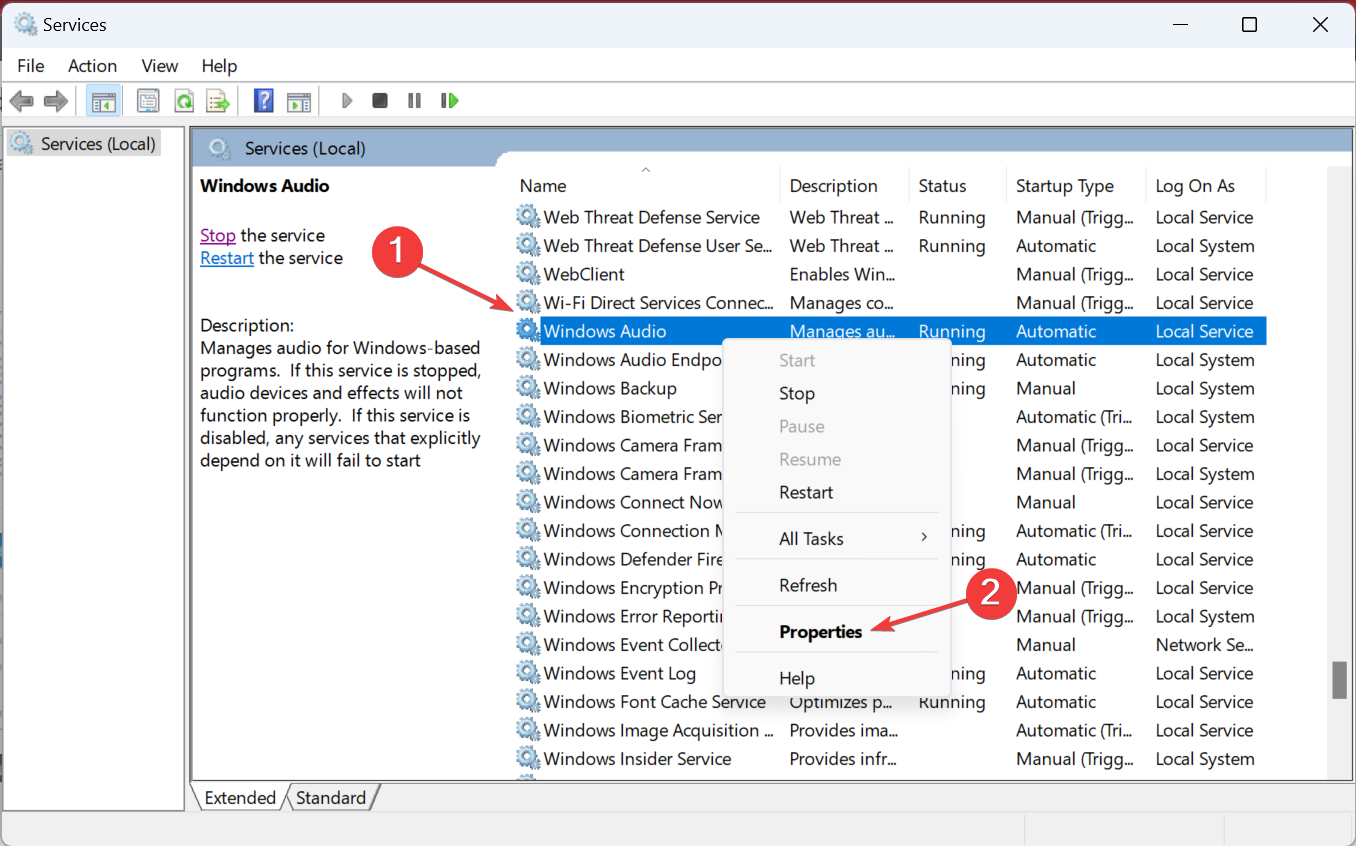
Task: Open Properties via the toolbar icon
Action: 148,101
